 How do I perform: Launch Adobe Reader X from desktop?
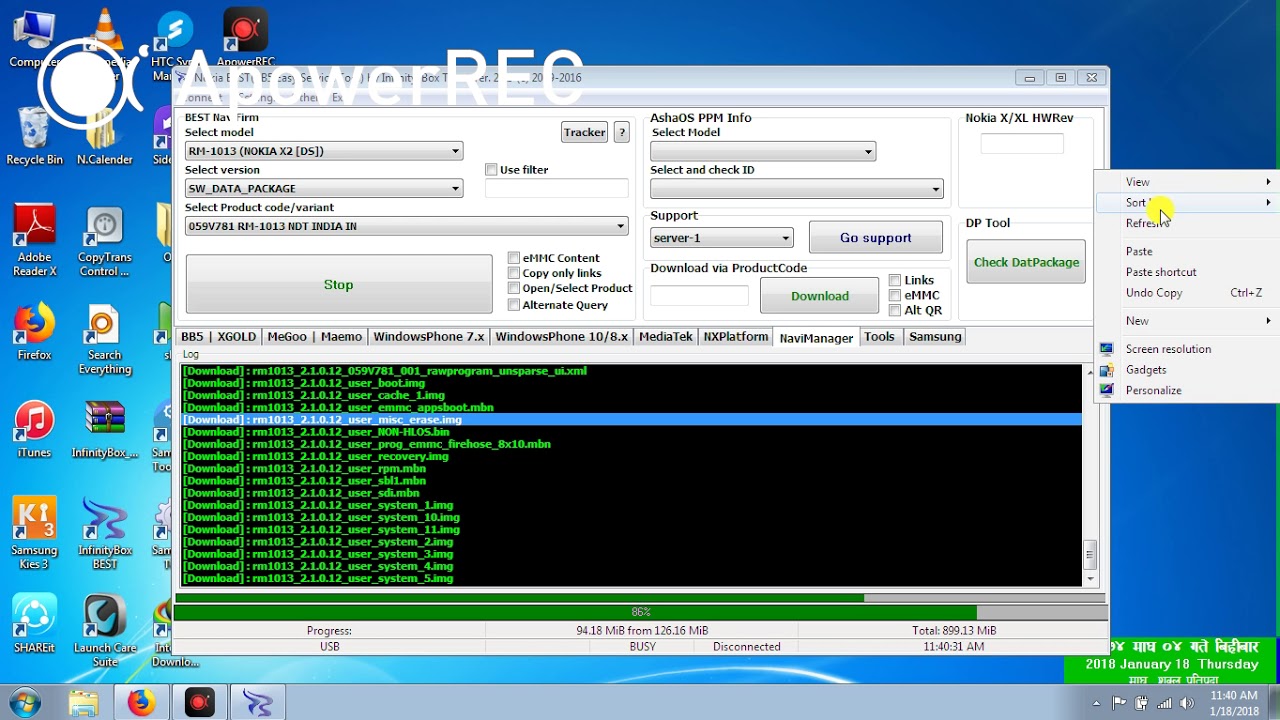point(34,241)
